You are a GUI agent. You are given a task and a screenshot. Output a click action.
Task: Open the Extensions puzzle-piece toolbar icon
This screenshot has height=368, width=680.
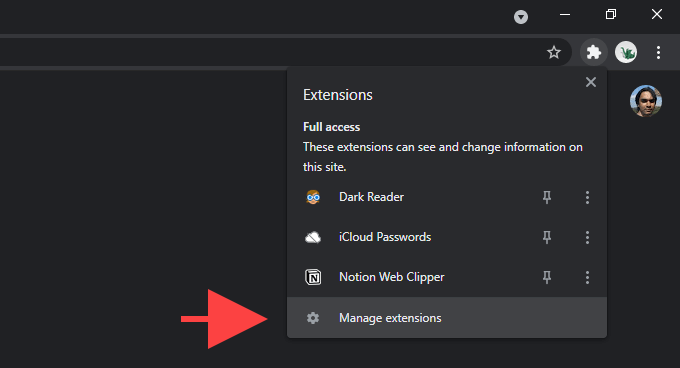(593, 52)
